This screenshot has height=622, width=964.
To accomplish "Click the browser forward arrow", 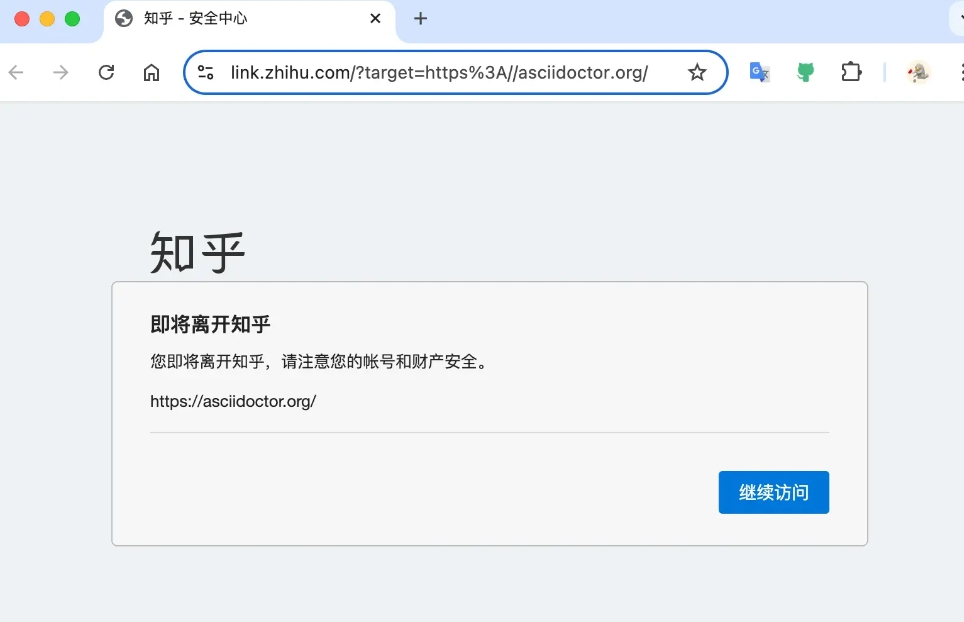I will coord(61,72).
